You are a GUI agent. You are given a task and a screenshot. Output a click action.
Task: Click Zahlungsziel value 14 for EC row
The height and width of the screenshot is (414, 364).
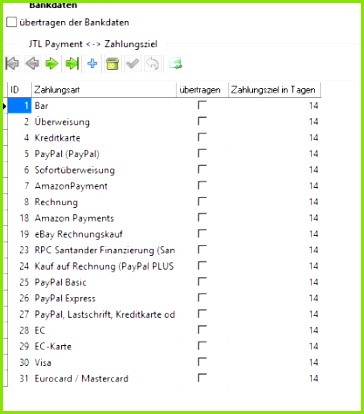click(313, 330)
